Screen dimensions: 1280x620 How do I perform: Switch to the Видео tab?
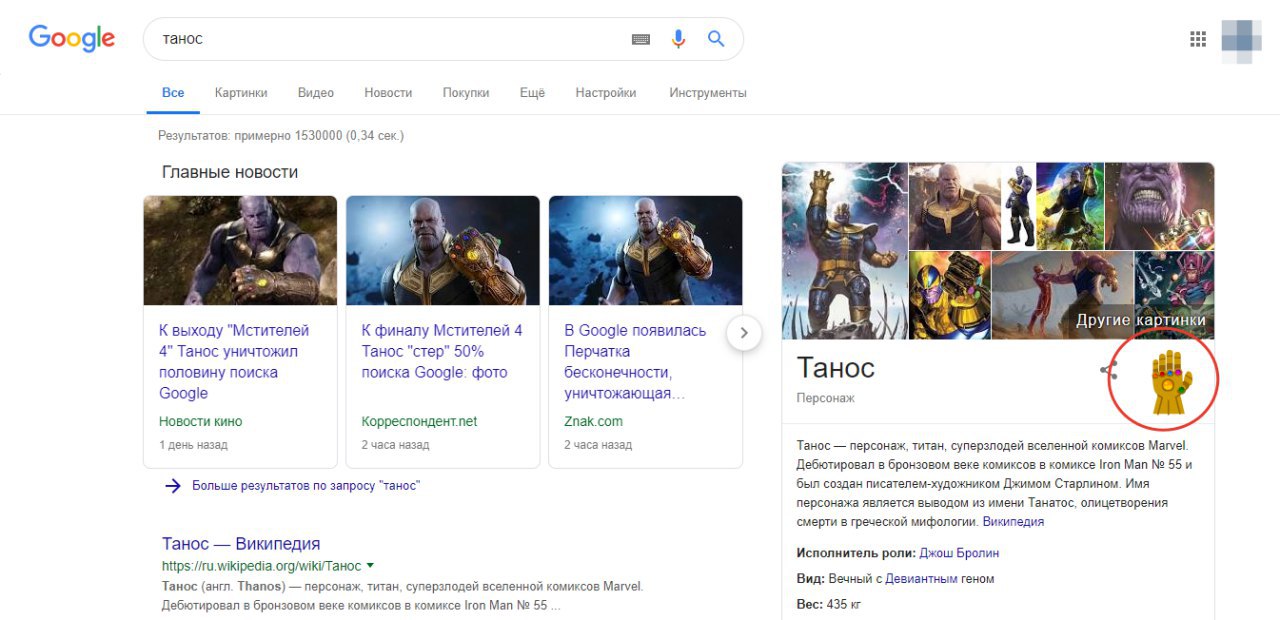tap(316, 93)
